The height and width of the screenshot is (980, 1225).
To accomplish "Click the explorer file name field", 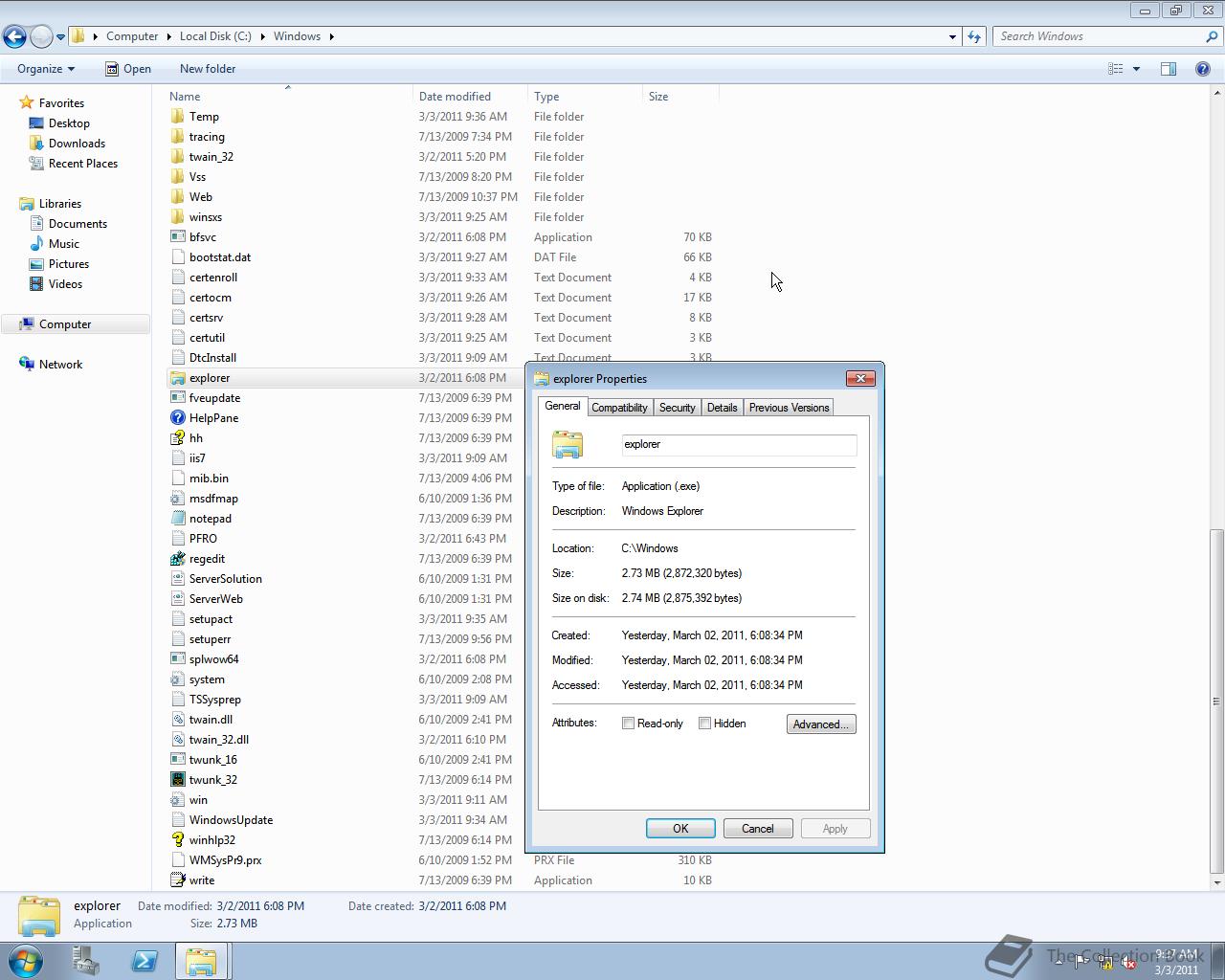I will coord(739,445).
